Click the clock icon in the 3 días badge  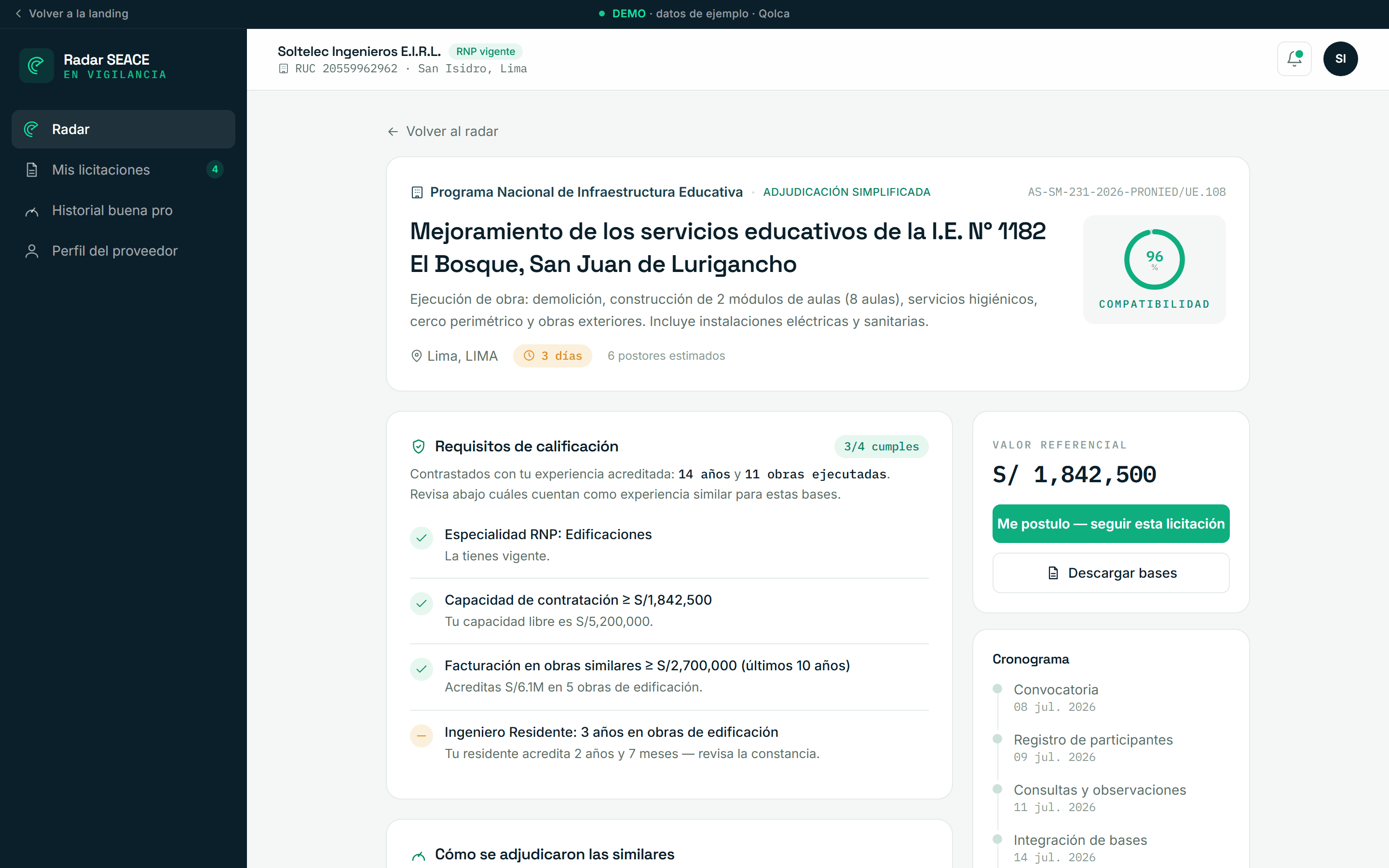(x=529, y=356)
